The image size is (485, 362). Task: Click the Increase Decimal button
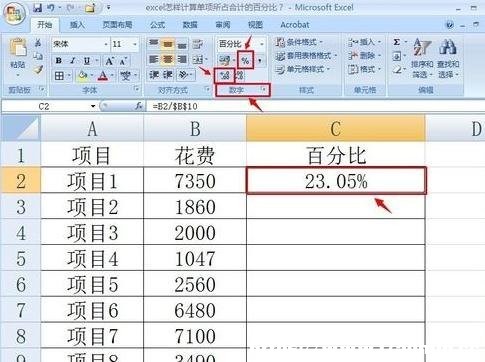click(x=225, y=76)
